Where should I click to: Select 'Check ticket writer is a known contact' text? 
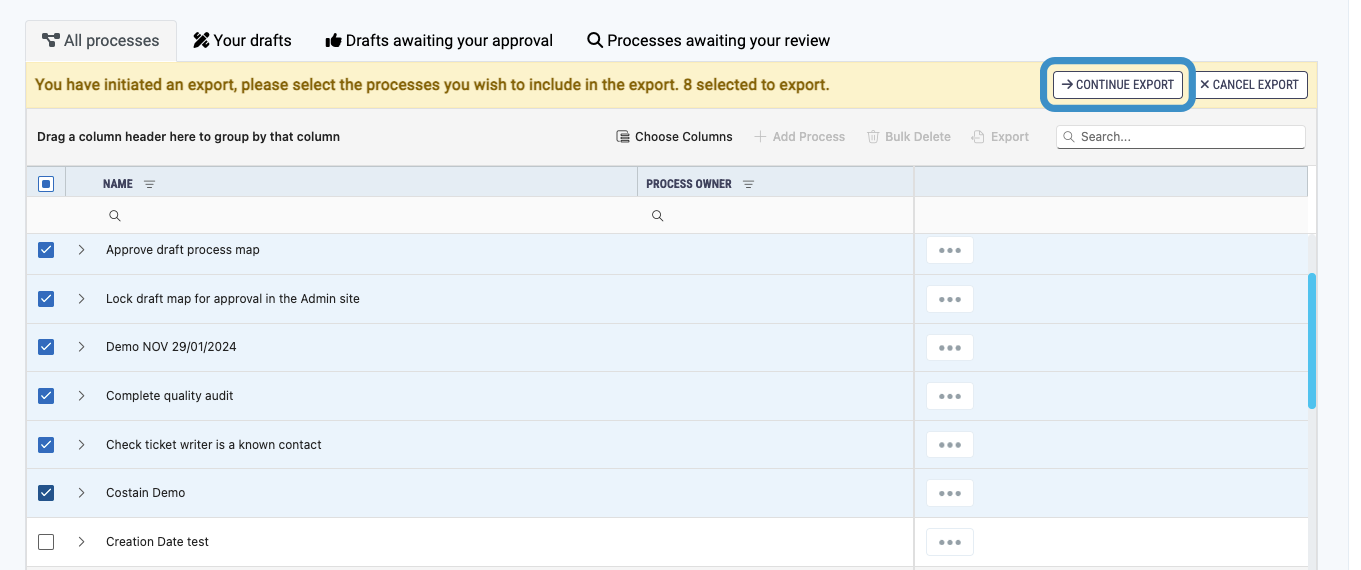pyautogui.click(x=214, y=445)
